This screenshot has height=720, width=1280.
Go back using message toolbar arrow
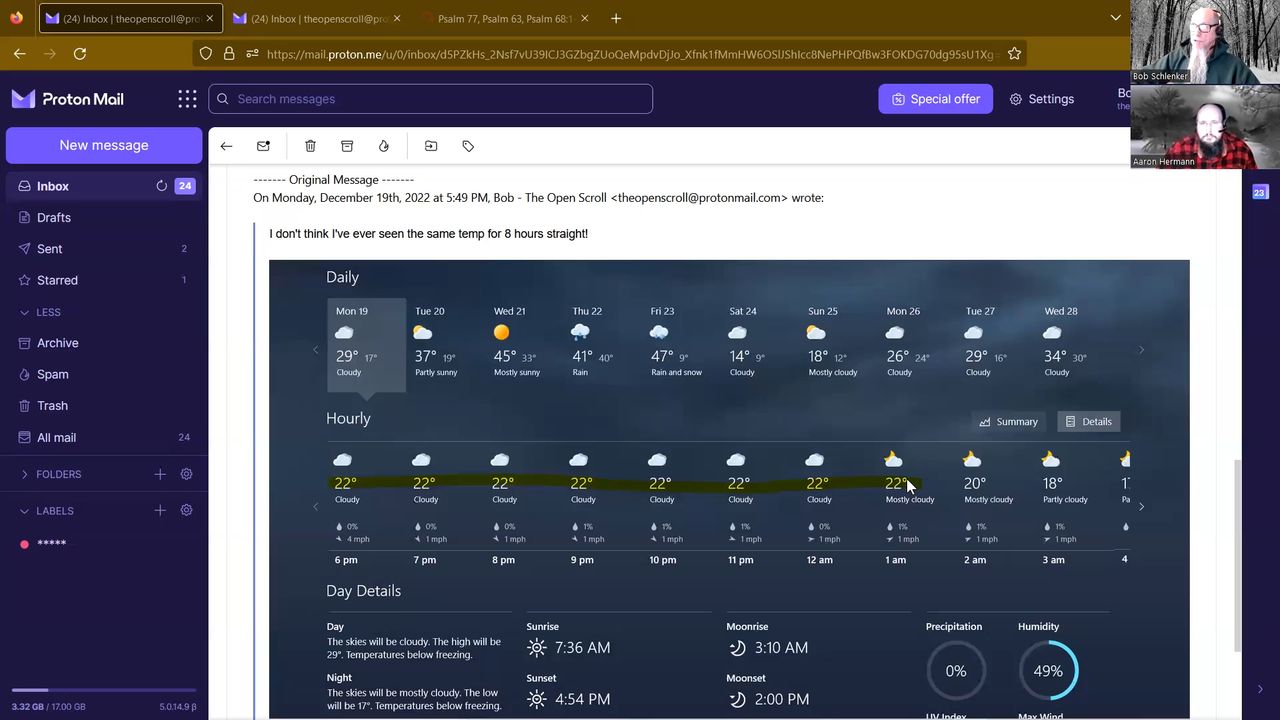[227, 146]
